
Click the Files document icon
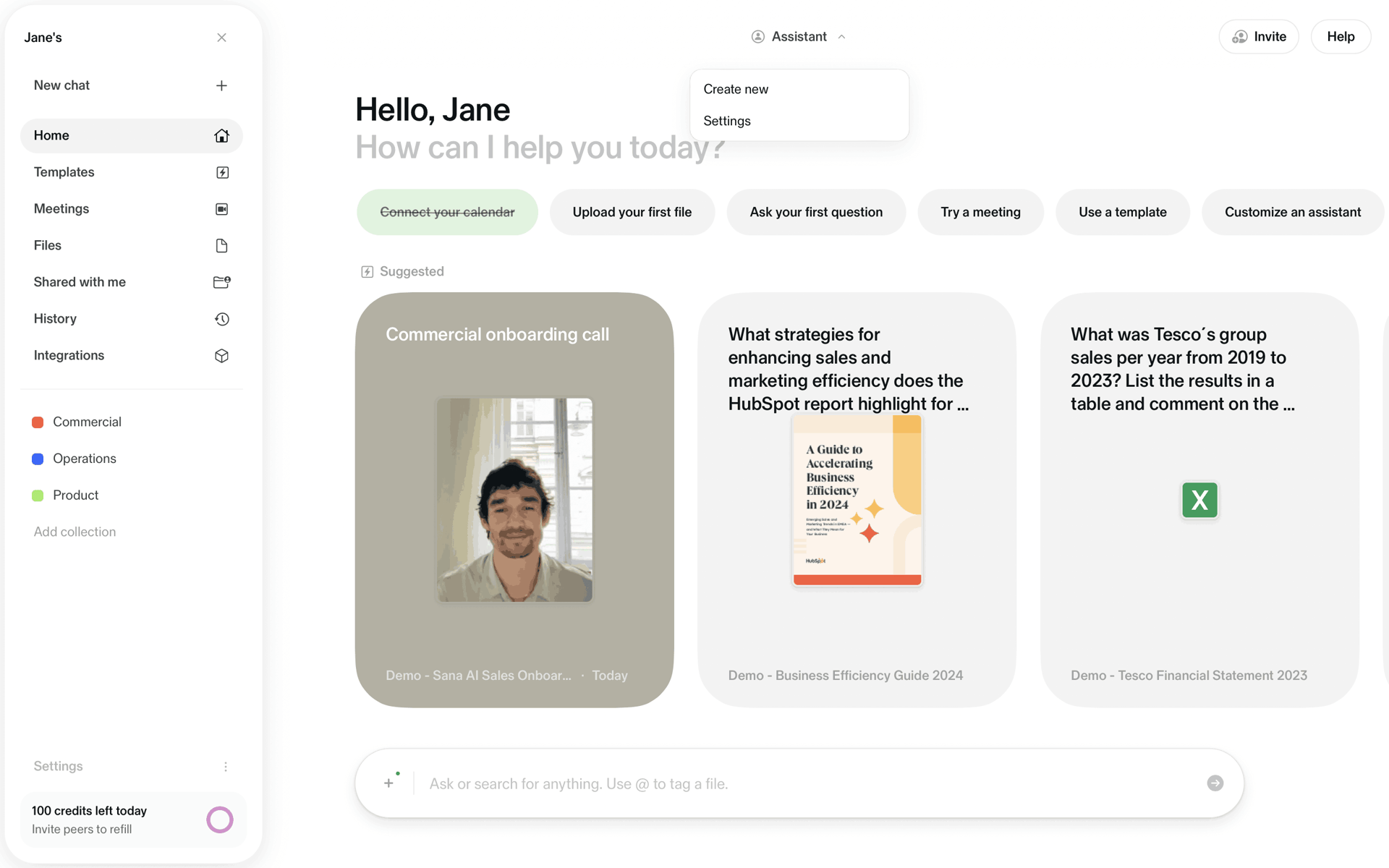222,246
